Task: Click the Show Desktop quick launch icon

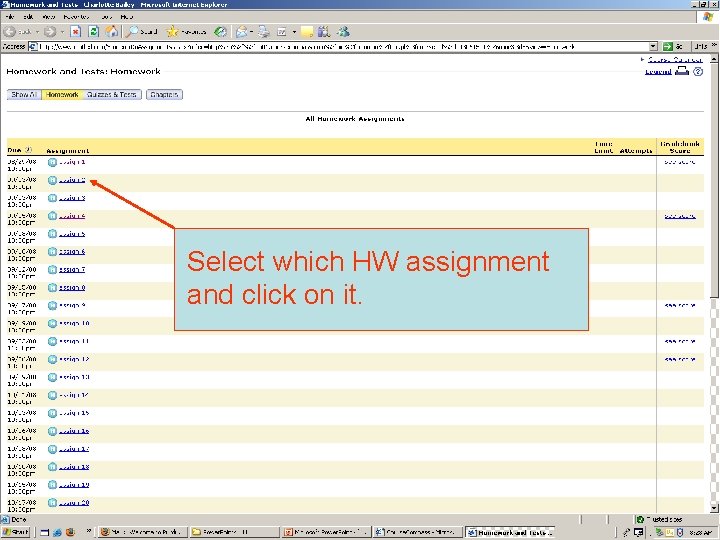Action: coord(45,532)
